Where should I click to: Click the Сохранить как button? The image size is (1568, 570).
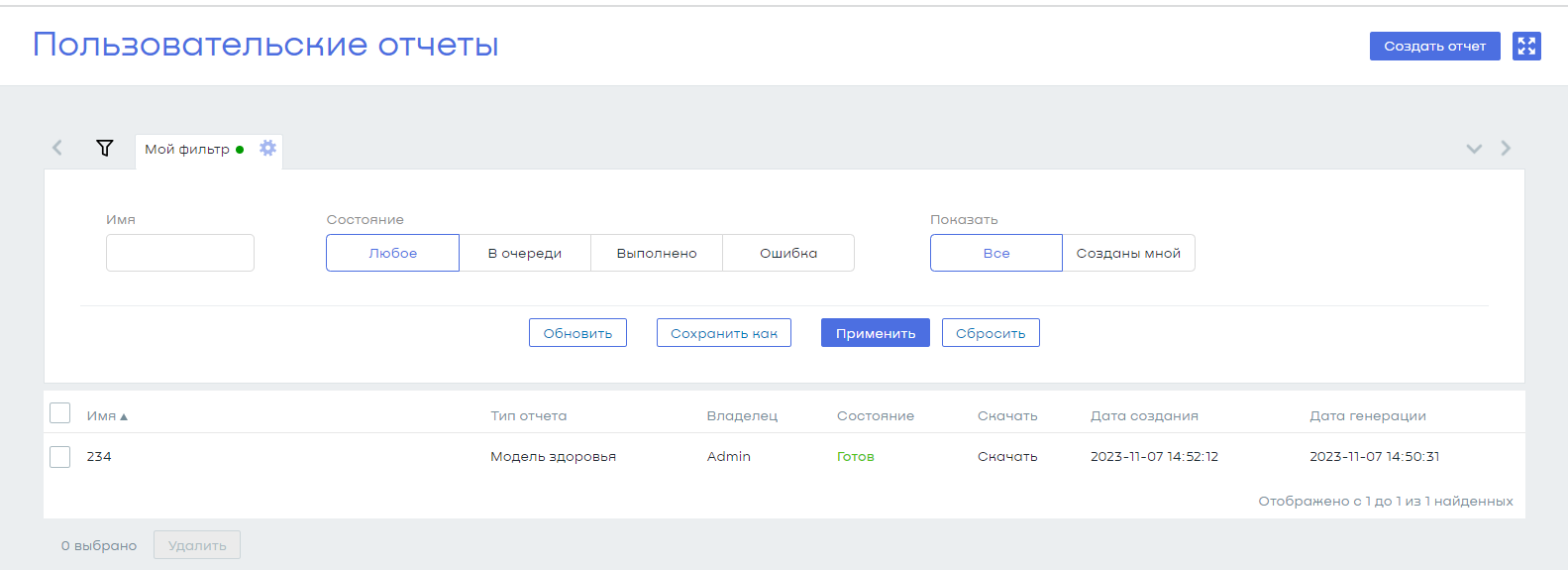[724, 333]
